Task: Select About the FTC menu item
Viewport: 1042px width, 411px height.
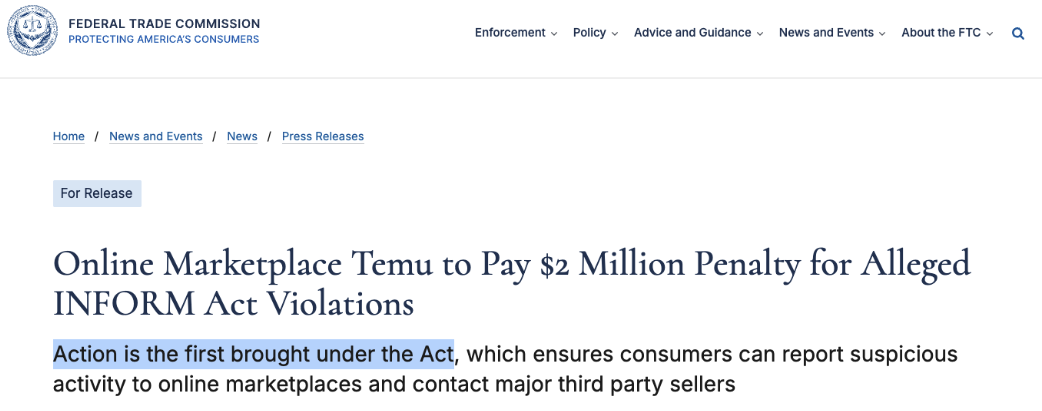Action: tap(941, 33)
